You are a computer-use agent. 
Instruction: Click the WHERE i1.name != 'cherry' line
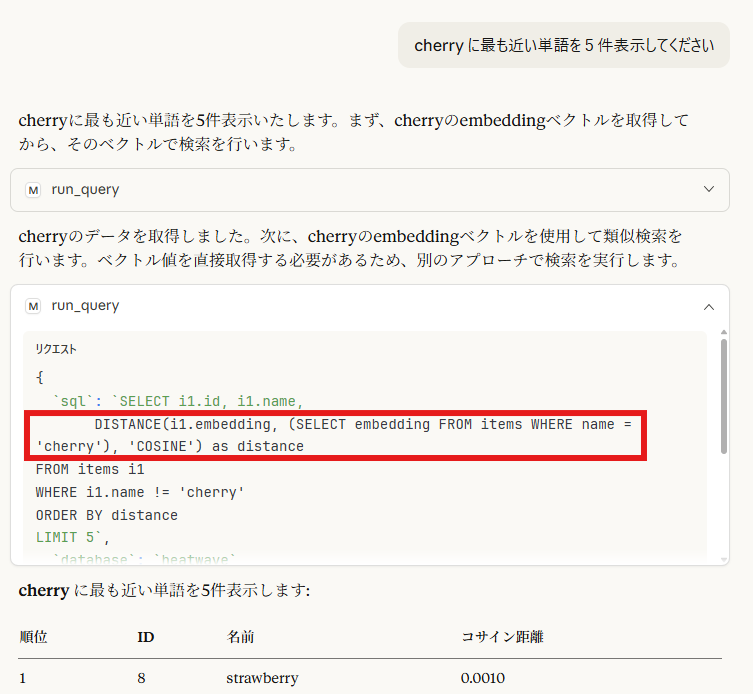(x=139, y=492)
